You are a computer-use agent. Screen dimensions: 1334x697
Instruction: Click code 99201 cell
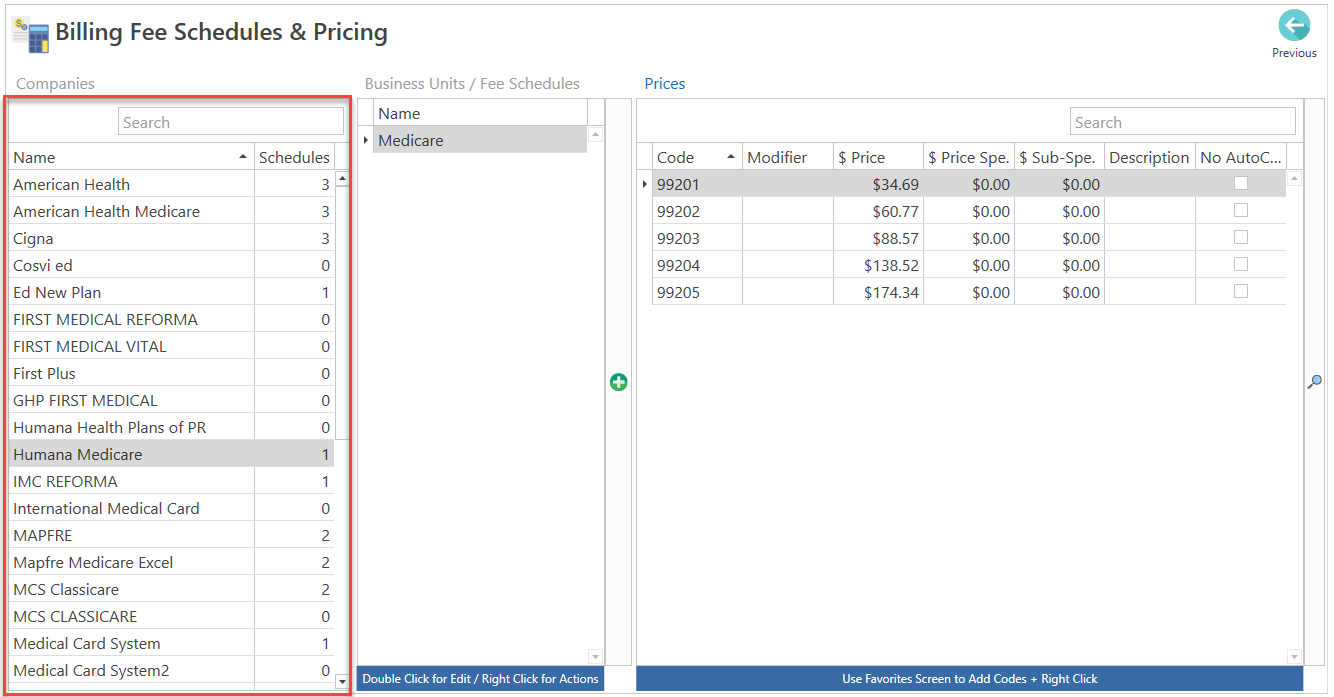pyautogui.click(x=697, y=184)
